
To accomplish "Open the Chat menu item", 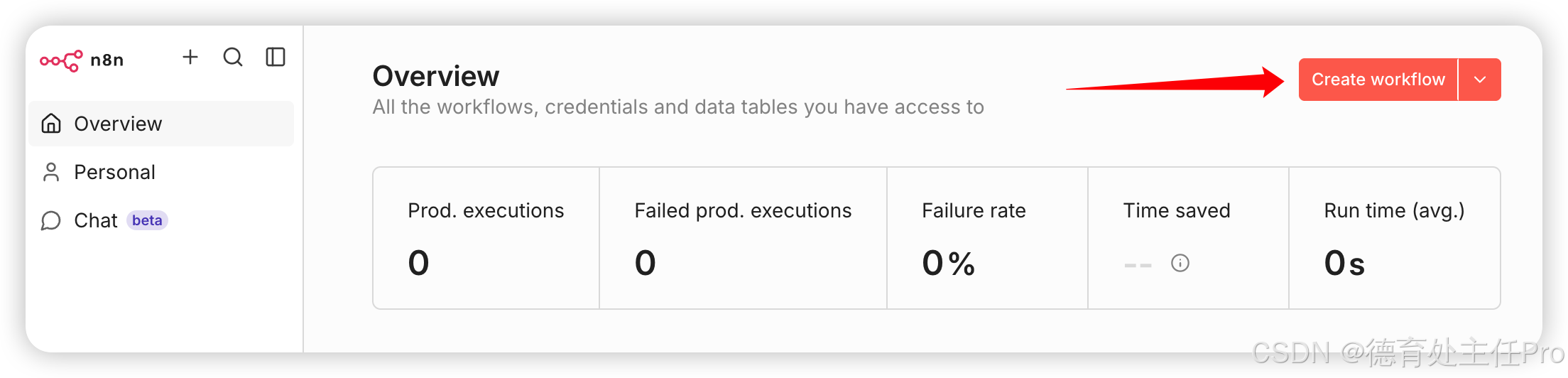I will (95, 221).
